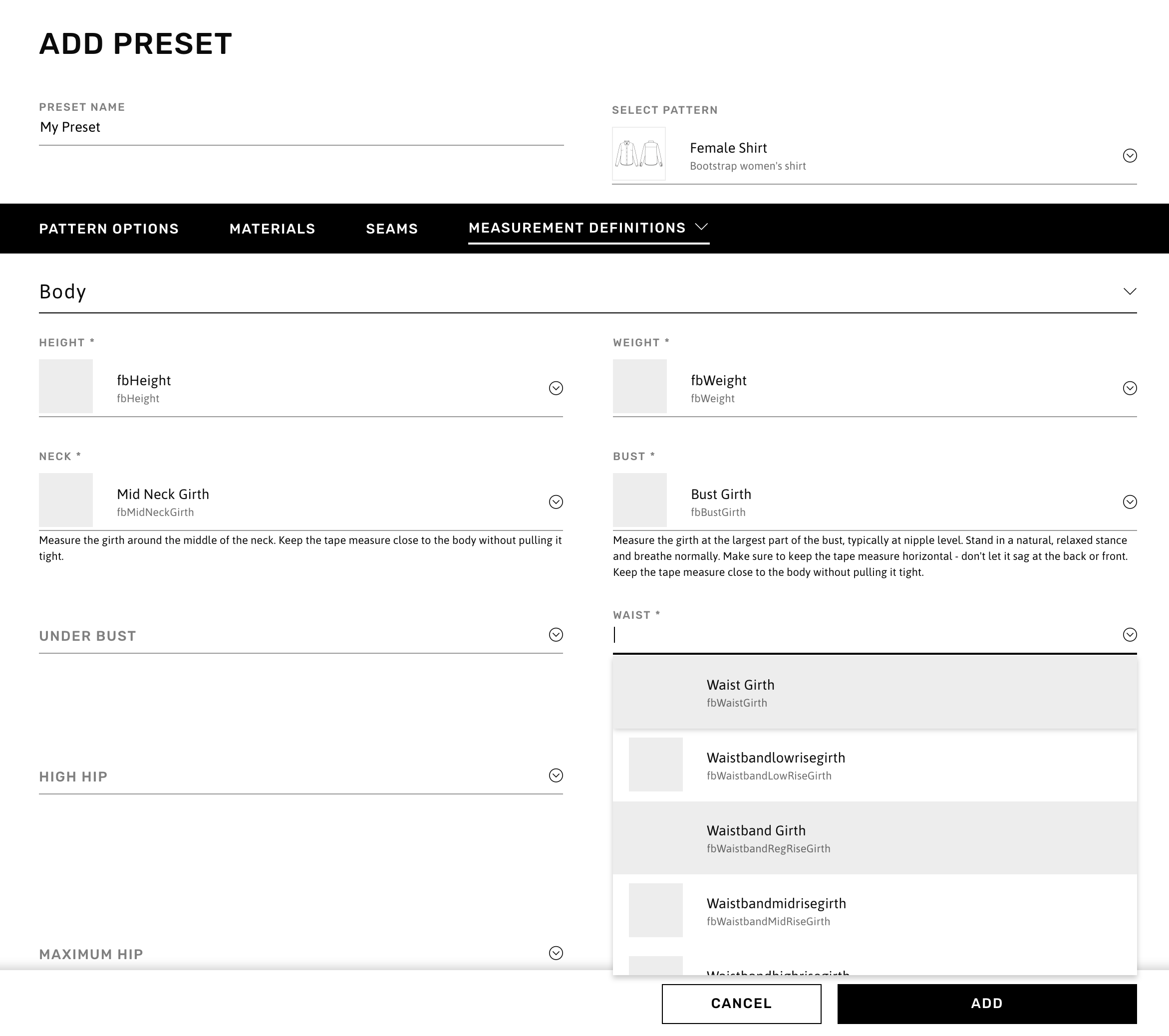
Task: Switch to PATTERN OPTIONS tab
Action: coord(109,228)
